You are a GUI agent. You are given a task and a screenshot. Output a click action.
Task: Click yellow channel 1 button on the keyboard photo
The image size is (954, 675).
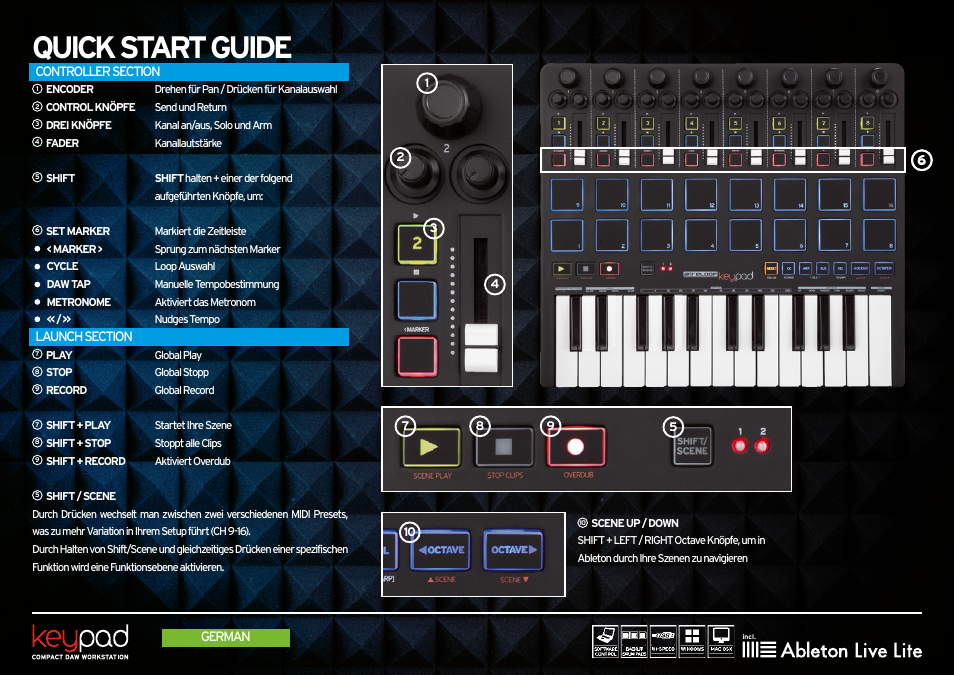pyautogui.click(x=558, y=123)
